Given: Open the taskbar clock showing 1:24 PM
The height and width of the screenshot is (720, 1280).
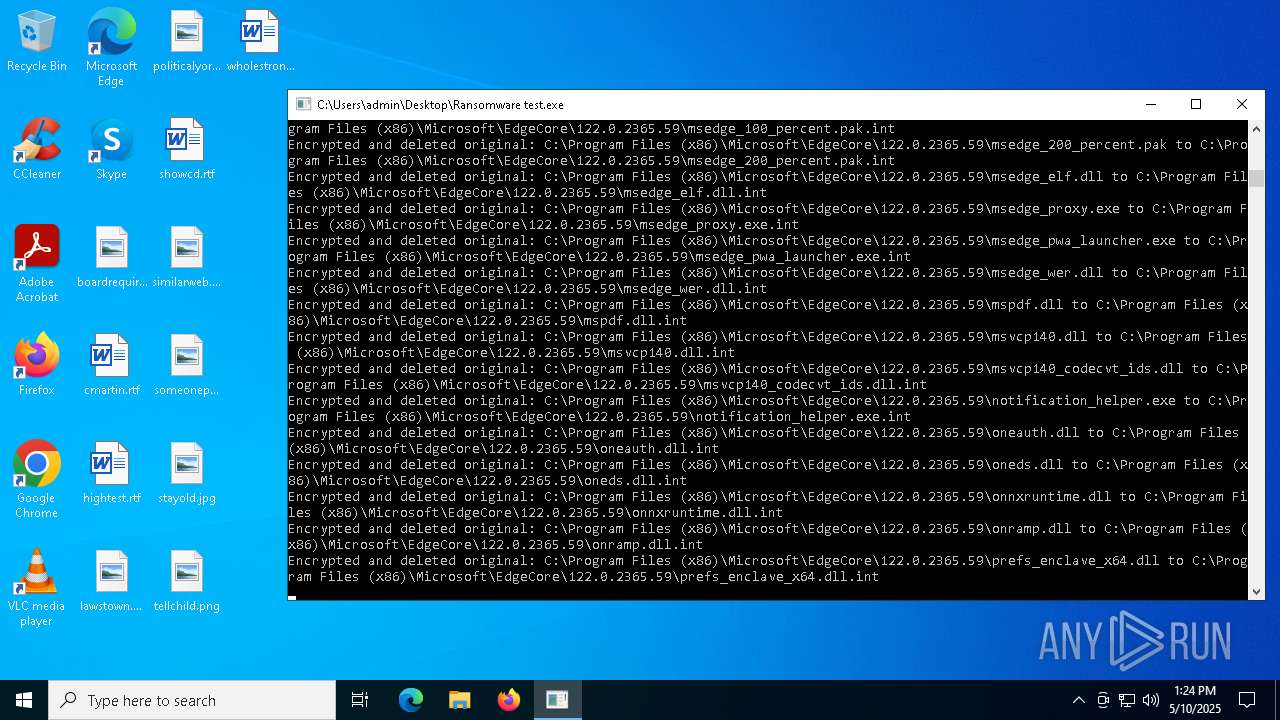Looking at the screenshot, I should pyautogui.click(x=1195, y=700).
